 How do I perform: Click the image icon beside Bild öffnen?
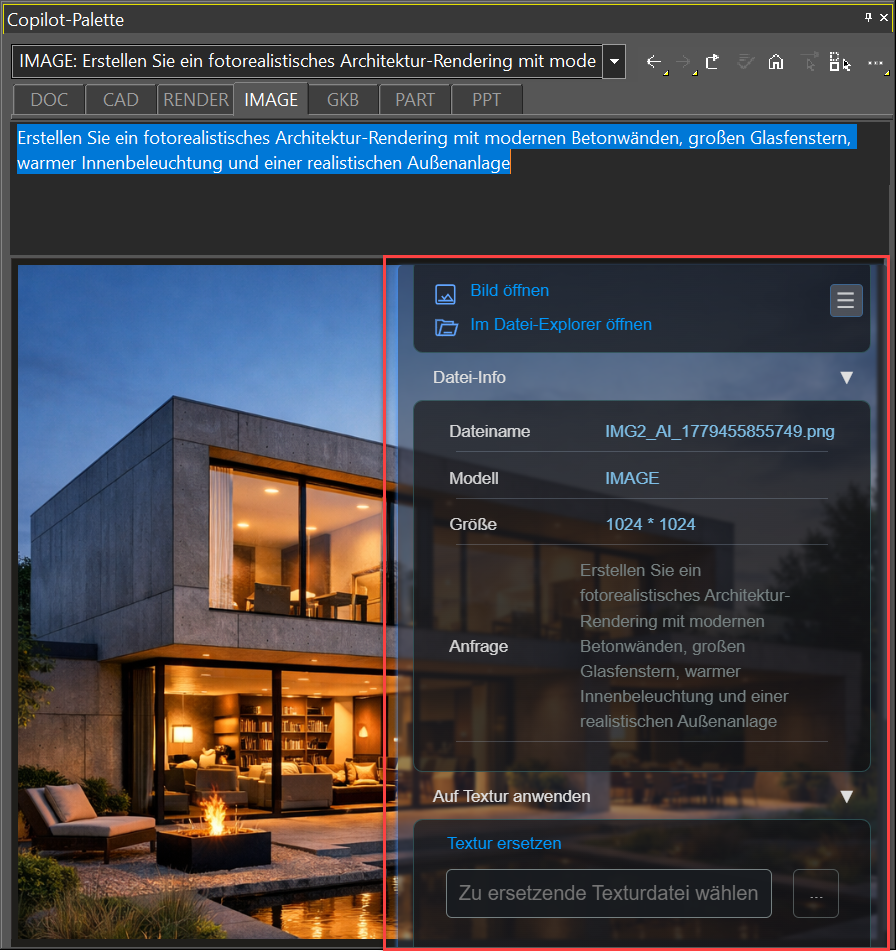tap(445, 294)
